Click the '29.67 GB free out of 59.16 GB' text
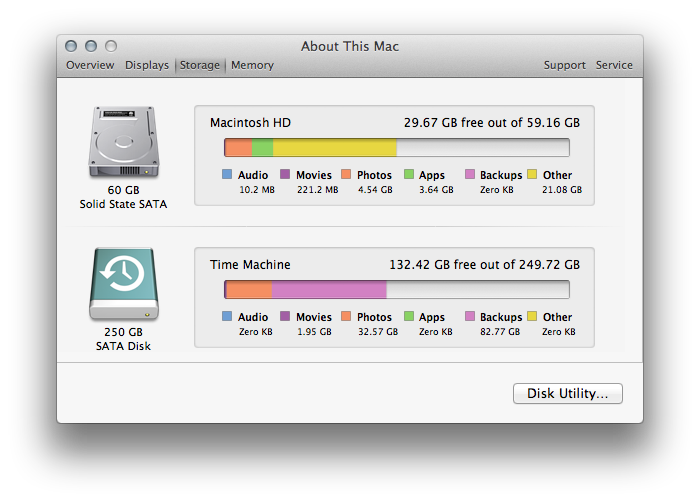 (x=492, y=123)
